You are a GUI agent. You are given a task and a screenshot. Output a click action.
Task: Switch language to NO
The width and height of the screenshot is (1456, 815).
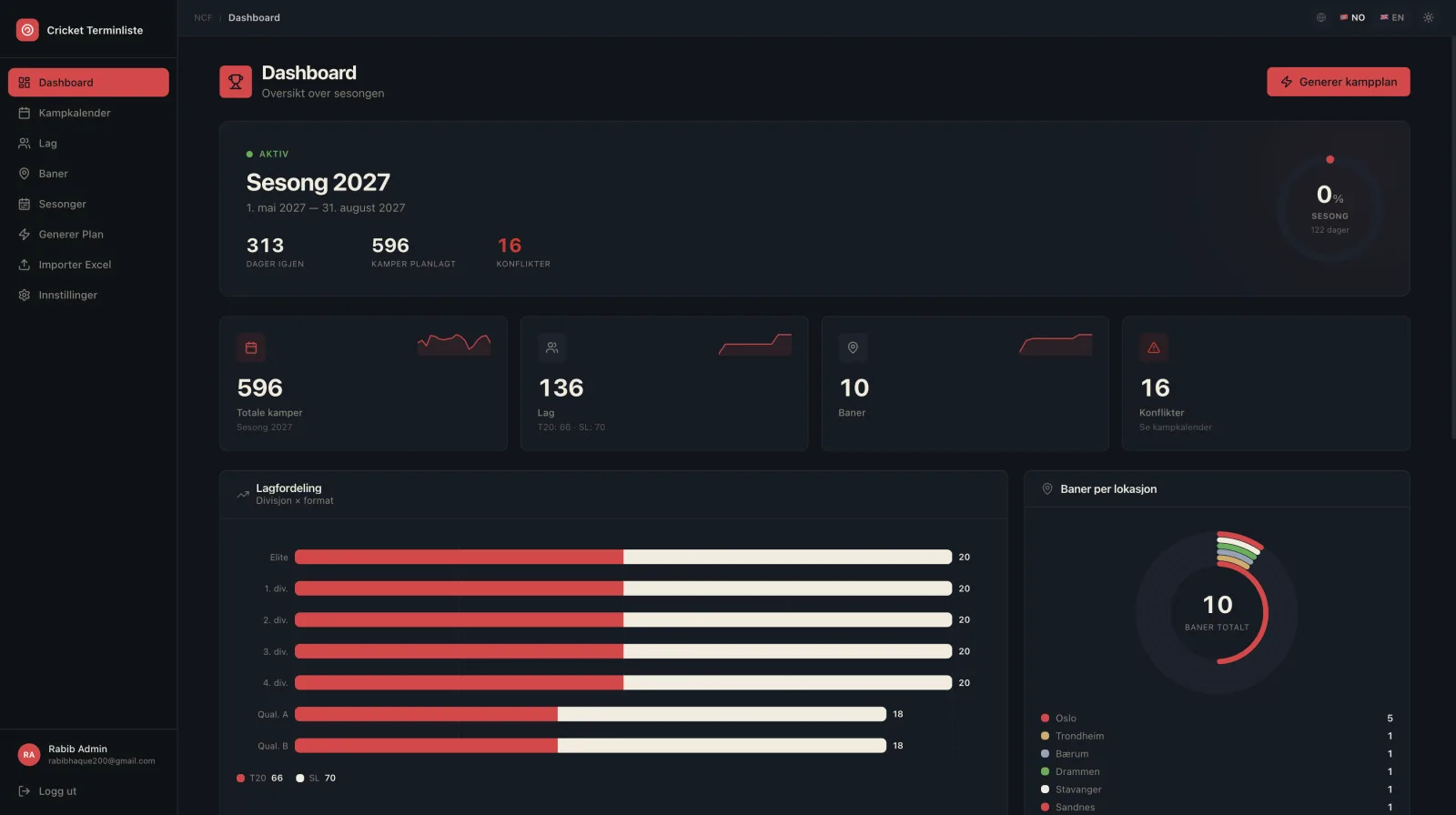(x=1352, y=17)
